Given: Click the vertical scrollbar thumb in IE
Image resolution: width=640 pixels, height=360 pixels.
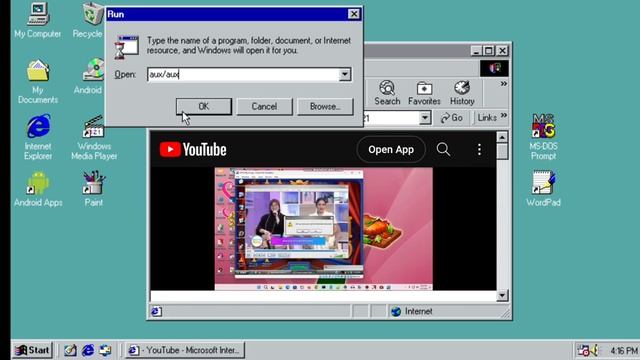Looking at the screenshot, I should (x=502, y=151).
